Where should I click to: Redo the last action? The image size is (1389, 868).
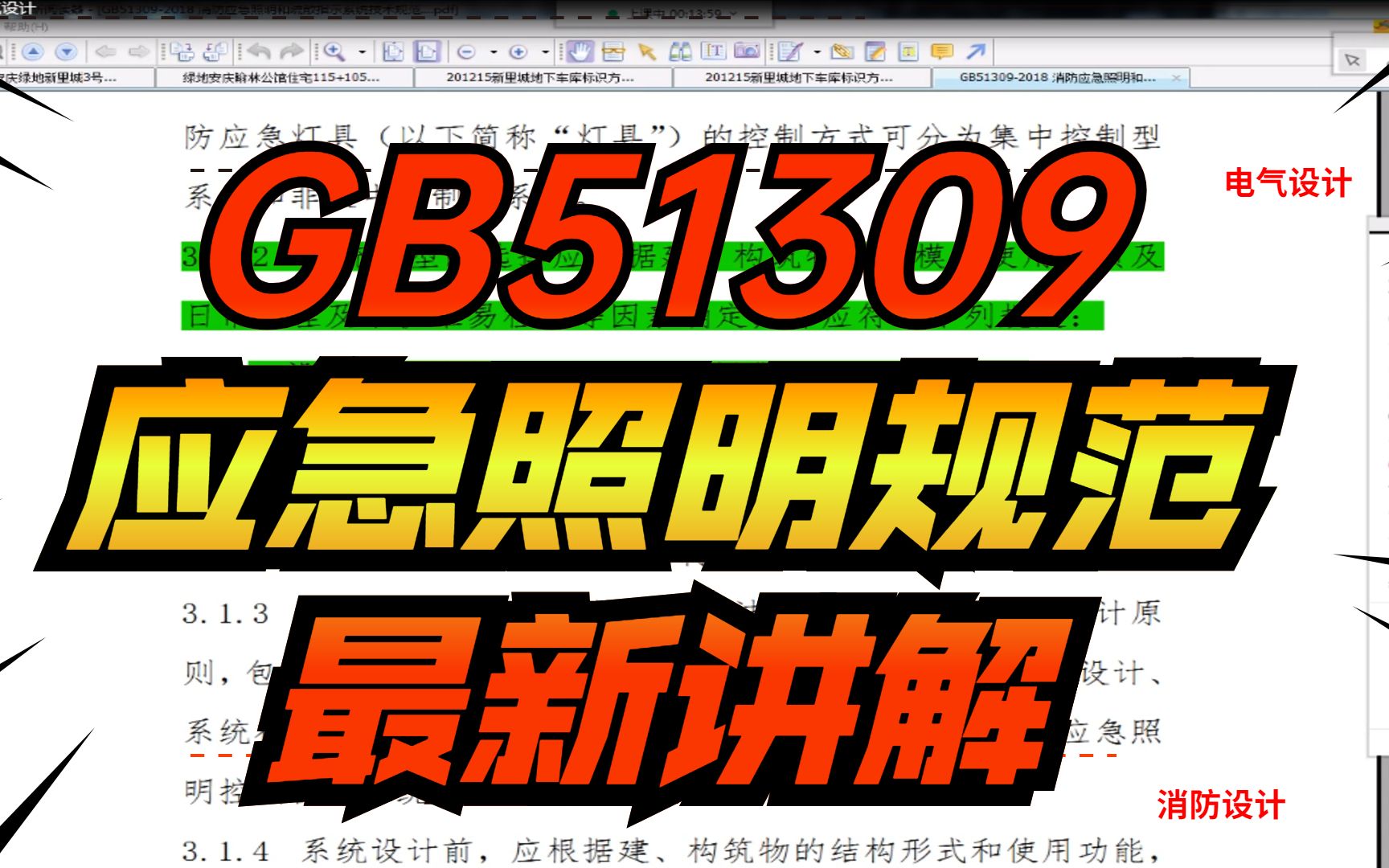click(291, 52)
